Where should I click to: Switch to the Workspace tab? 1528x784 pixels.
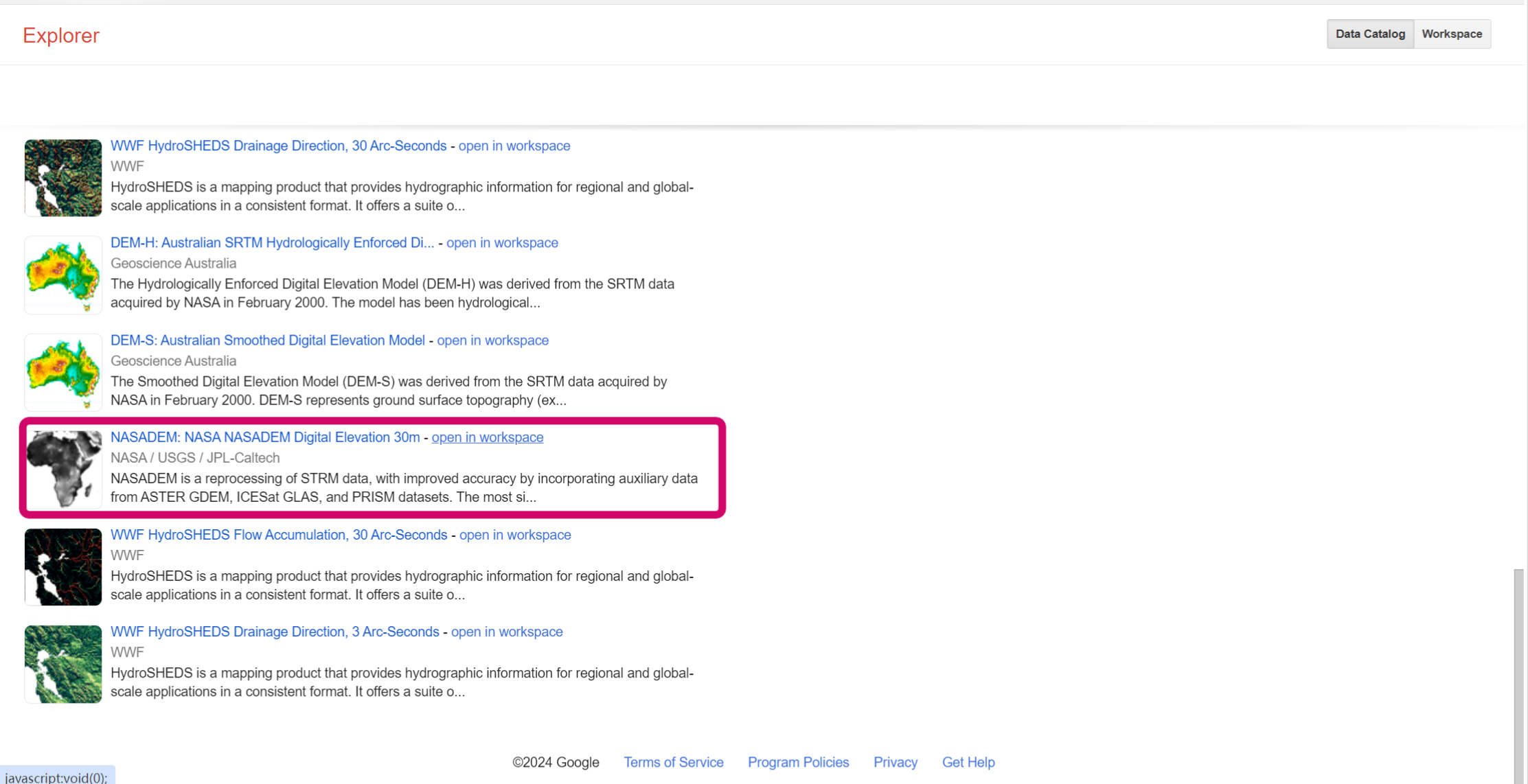[1451, 34]
